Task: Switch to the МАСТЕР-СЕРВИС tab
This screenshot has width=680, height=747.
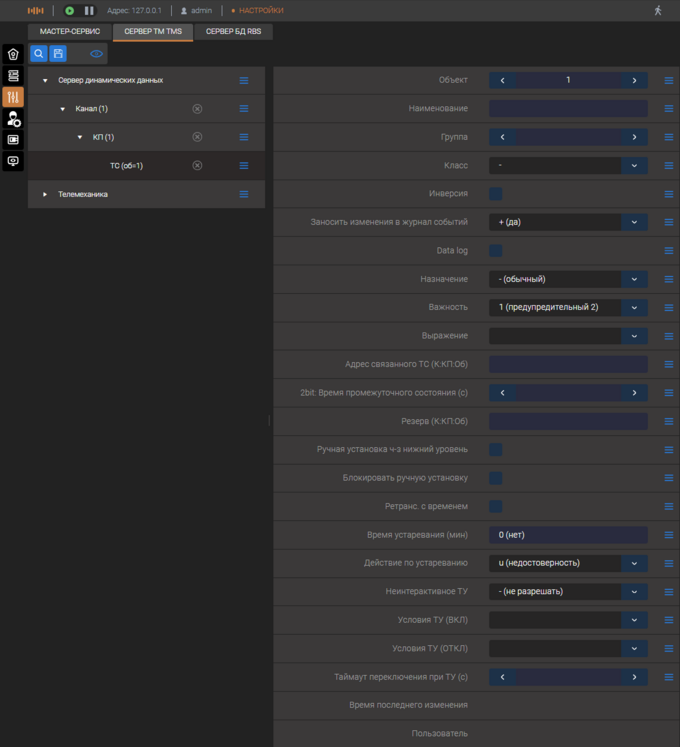Action: pos(70,32)
